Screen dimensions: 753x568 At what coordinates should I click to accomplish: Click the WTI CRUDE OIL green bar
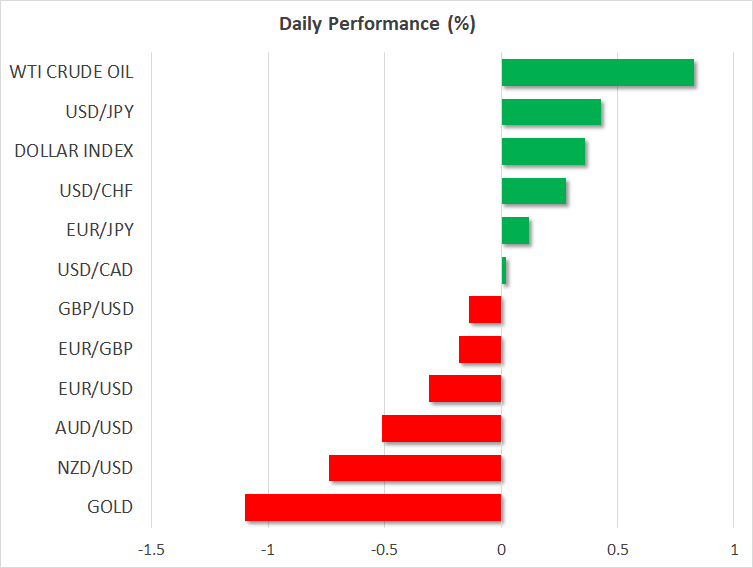[x=597, y=73]
